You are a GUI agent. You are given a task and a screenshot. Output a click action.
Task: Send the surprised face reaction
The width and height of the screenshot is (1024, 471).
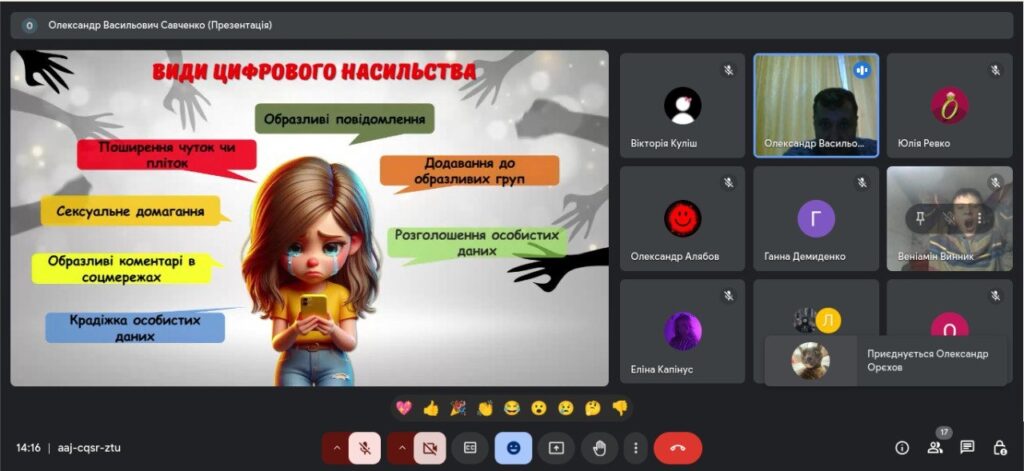coord(539,408)
